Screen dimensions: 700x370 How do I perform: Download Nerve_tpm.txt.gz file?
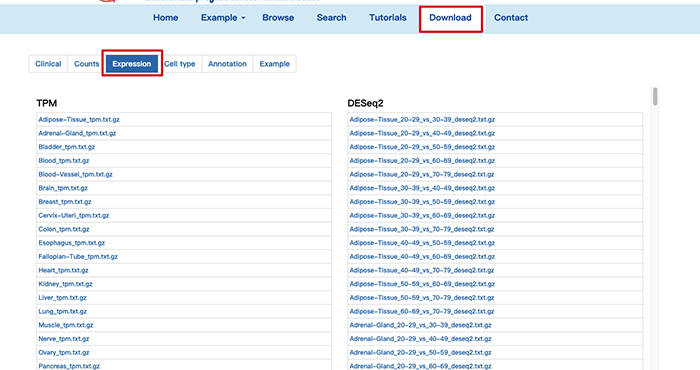pyautogui.click(x=63, y=339)
